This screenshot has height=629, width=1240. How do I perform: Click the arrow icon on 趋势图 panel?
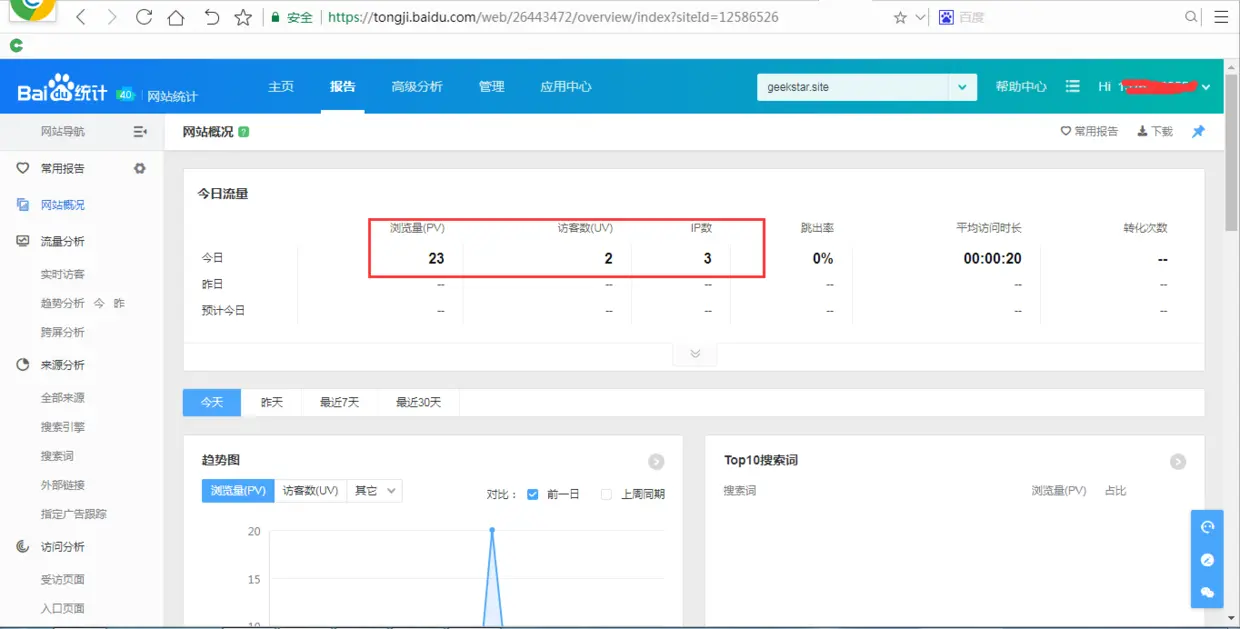(656, 461)
